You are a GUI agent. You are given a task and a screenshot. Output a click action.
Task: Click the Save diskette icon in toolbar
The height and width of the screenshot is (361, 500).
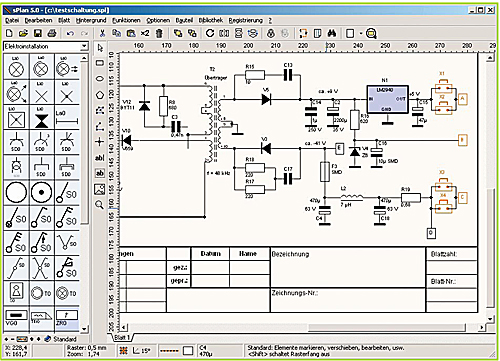pos(37,33)
